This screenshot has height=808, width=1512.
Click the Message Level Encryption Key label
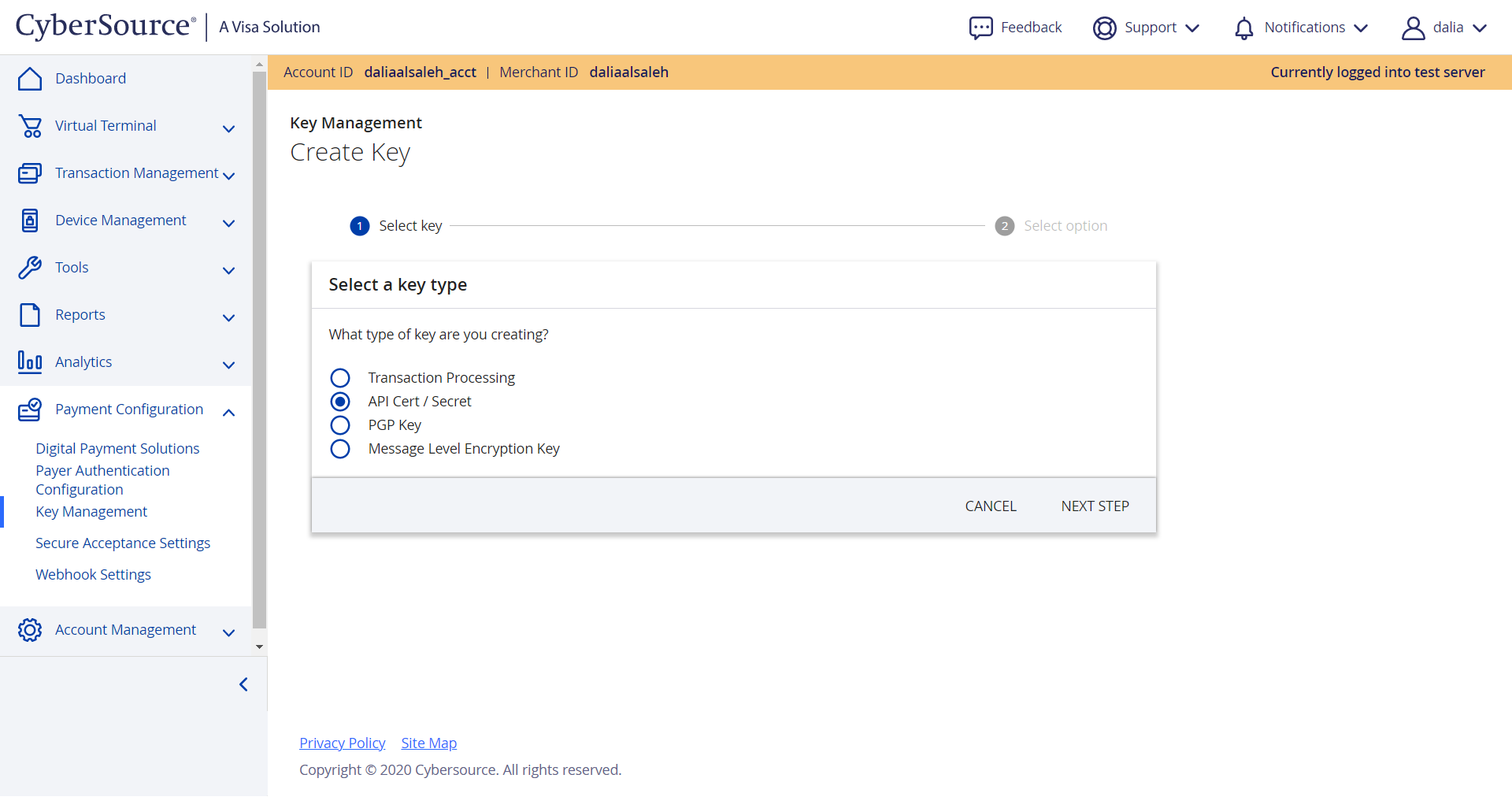tap(464, 449)
